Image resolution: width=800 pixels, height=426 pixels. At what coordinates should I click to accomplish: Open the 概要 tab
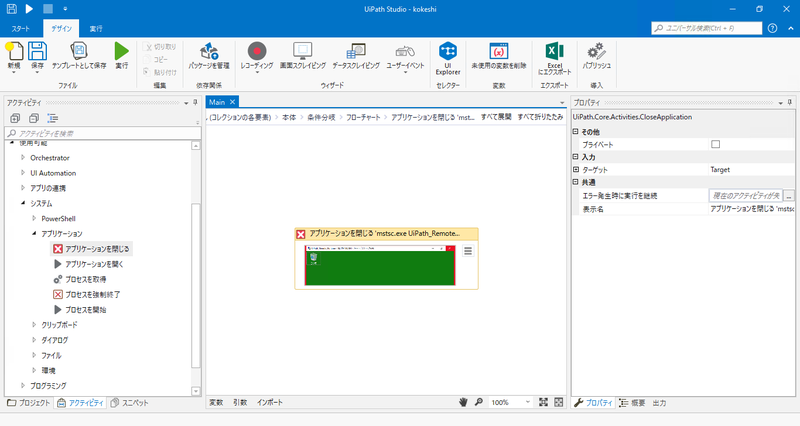click(633, 403)
